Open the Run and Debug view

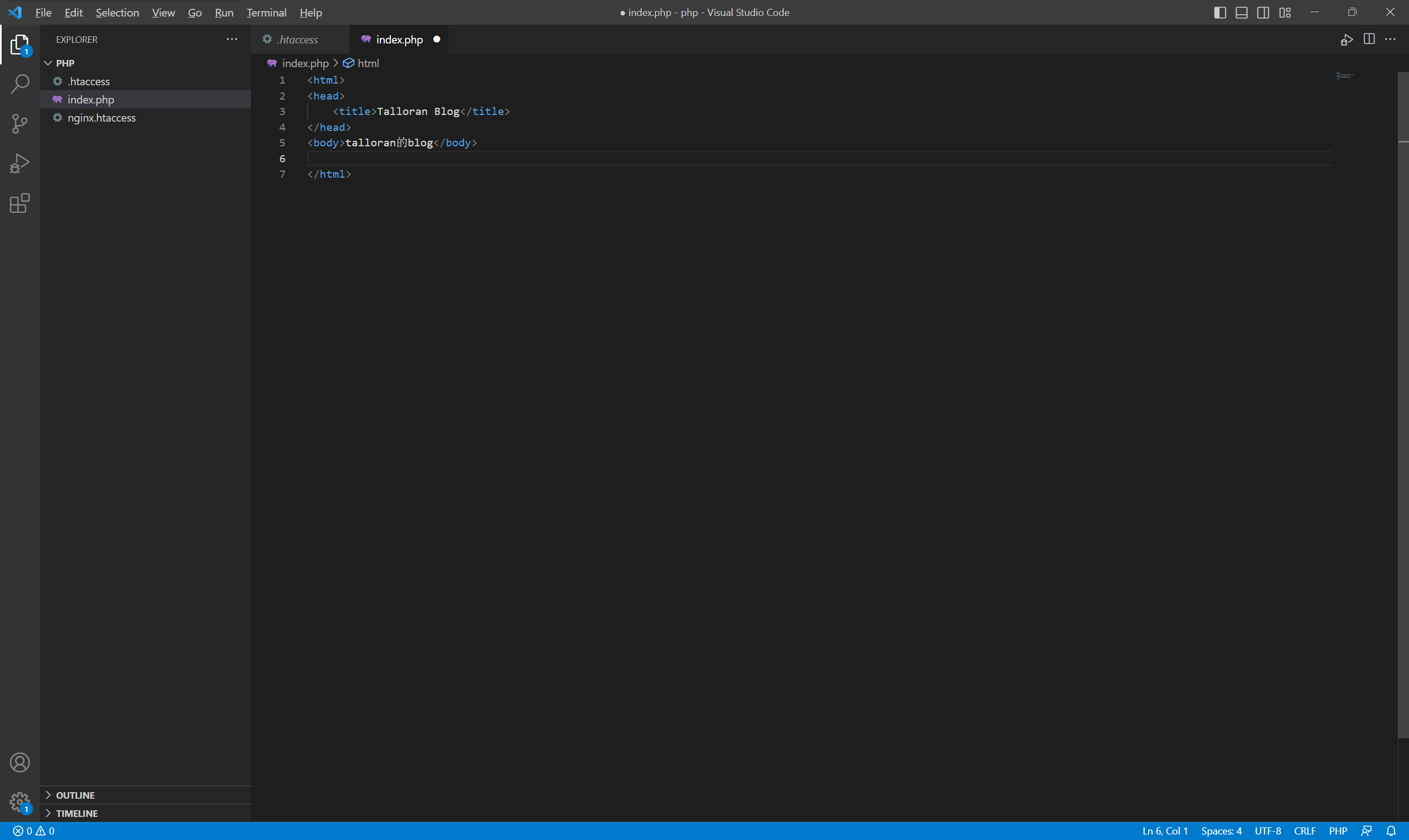pos(20,163)
